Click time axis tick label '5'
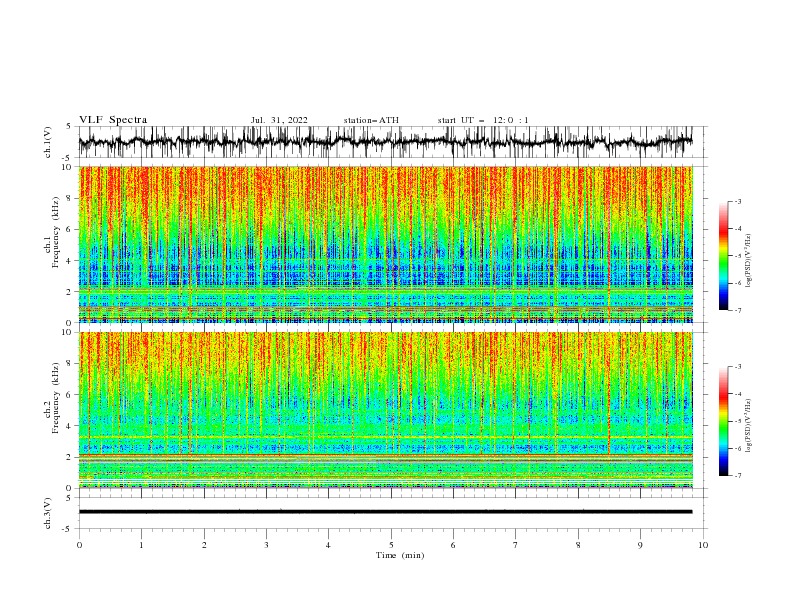This screenshot has height=612, width=792. coord(391,545)
